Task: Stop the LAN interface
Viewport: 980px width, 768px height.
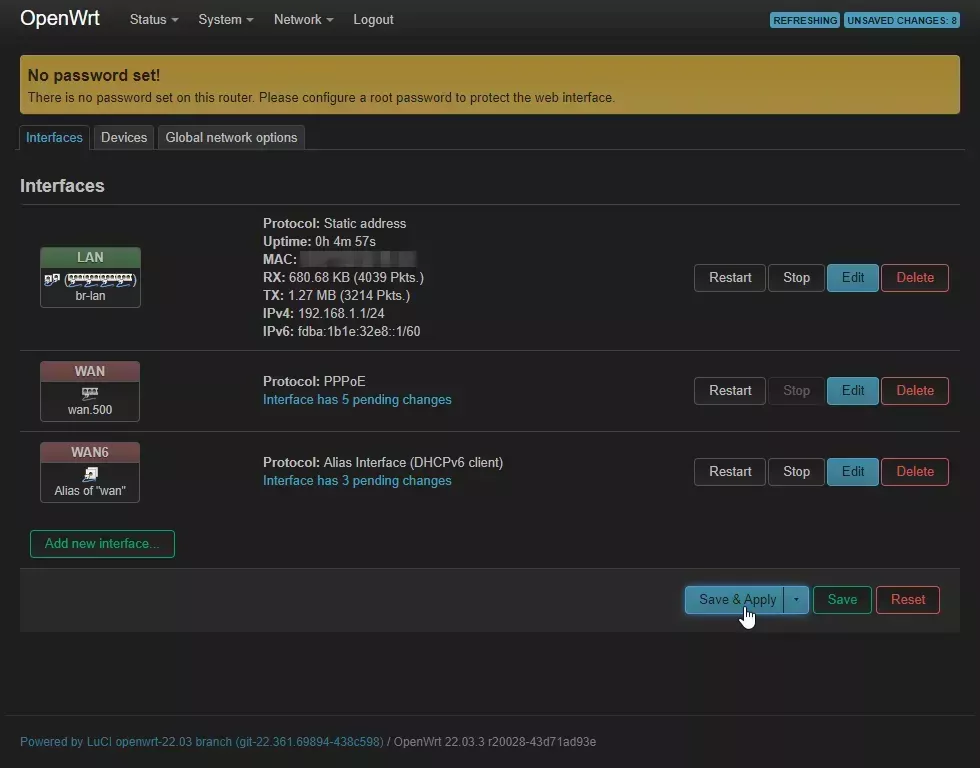Action: 796,277
